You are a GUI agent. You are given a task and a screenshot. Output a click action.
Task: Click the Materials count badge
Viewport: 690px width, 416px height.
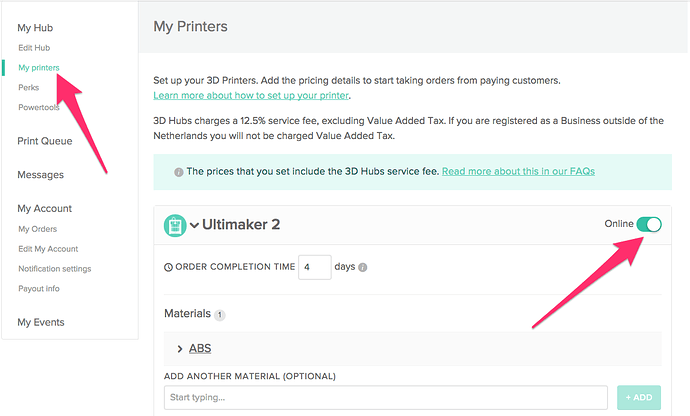(x=220, y=315)
